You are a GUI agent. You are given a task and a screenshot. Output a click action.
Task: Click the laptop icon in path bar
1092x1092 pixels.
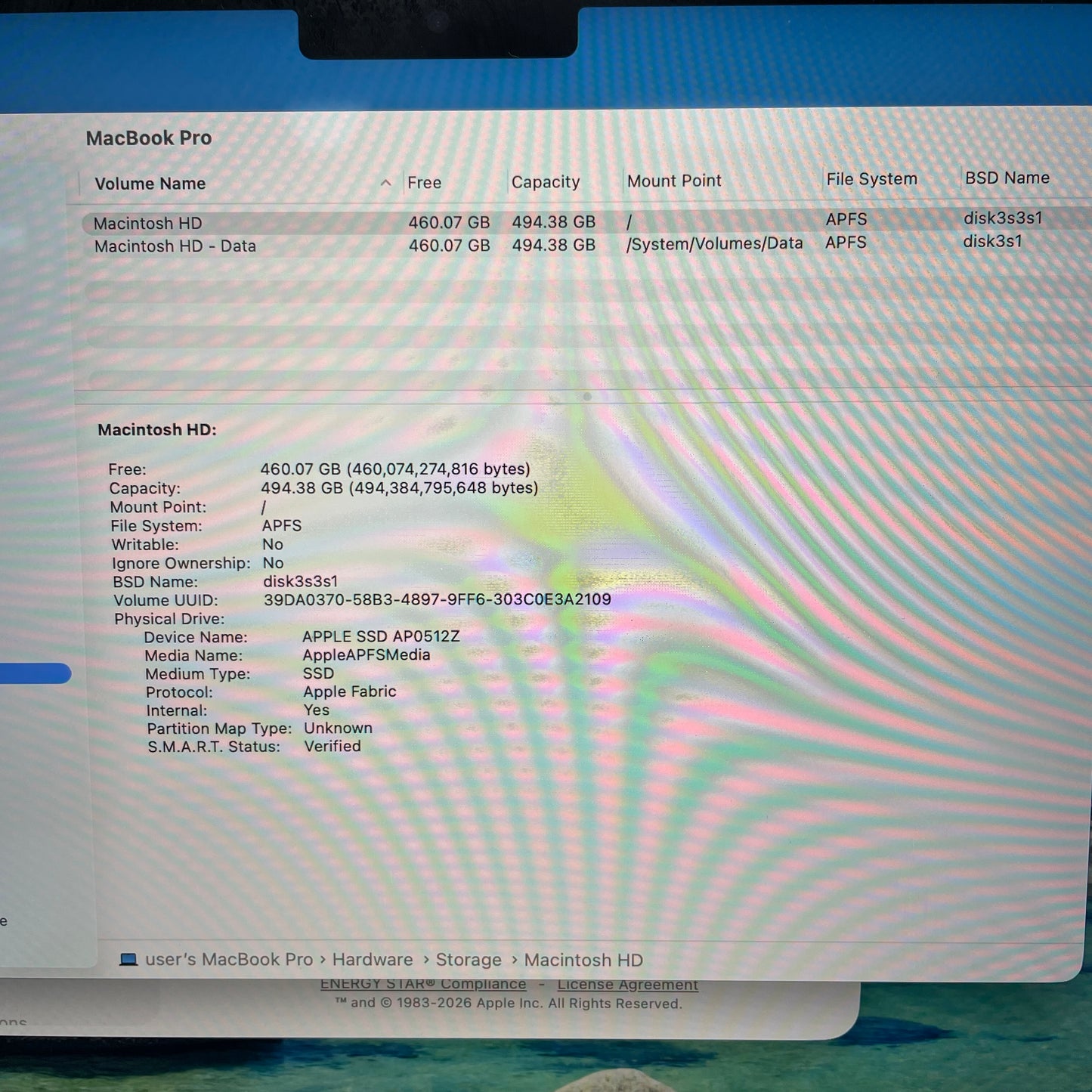click(128, 960)
